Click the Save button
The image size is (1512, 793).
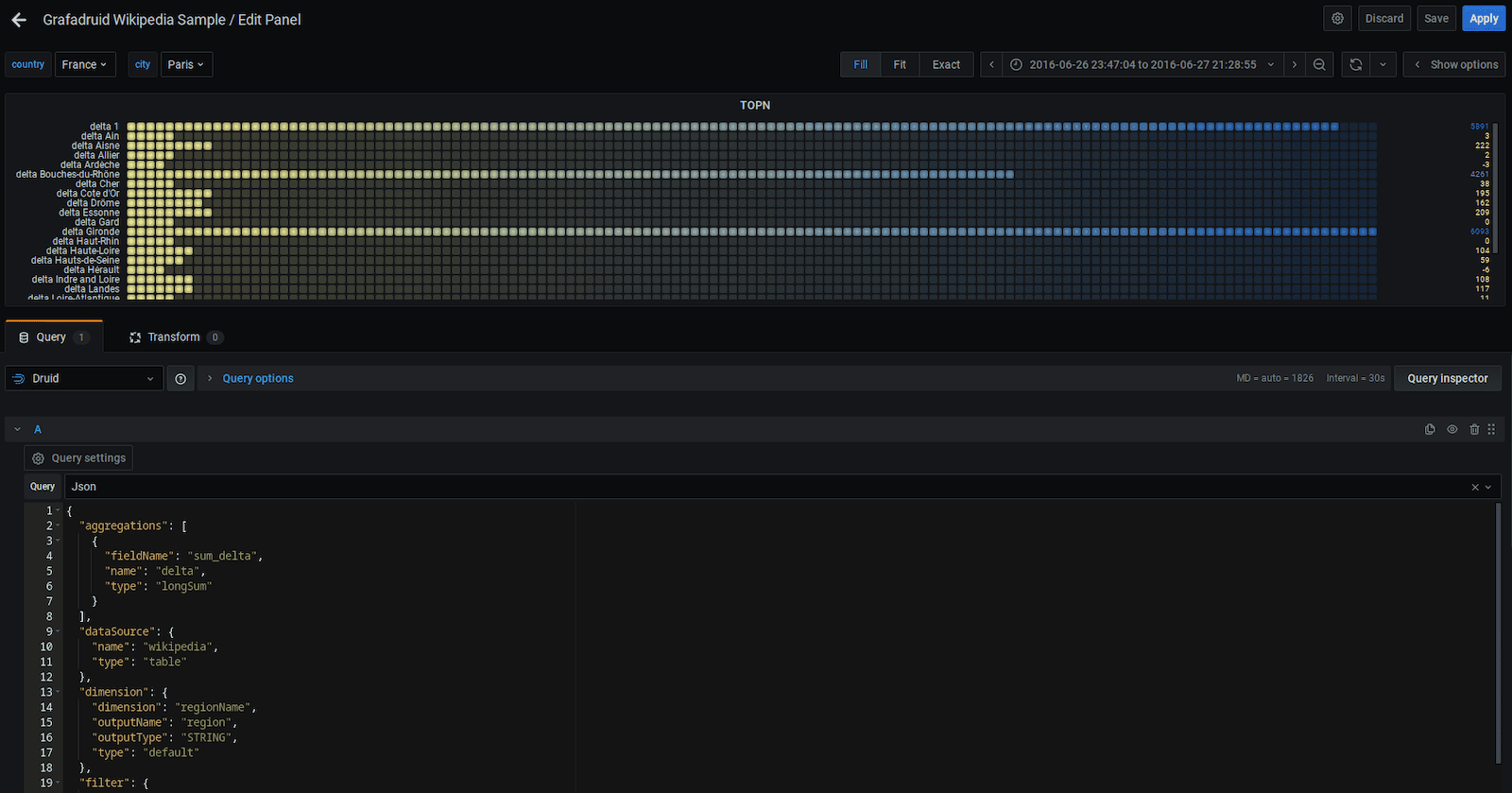(x=1436, y=19)
